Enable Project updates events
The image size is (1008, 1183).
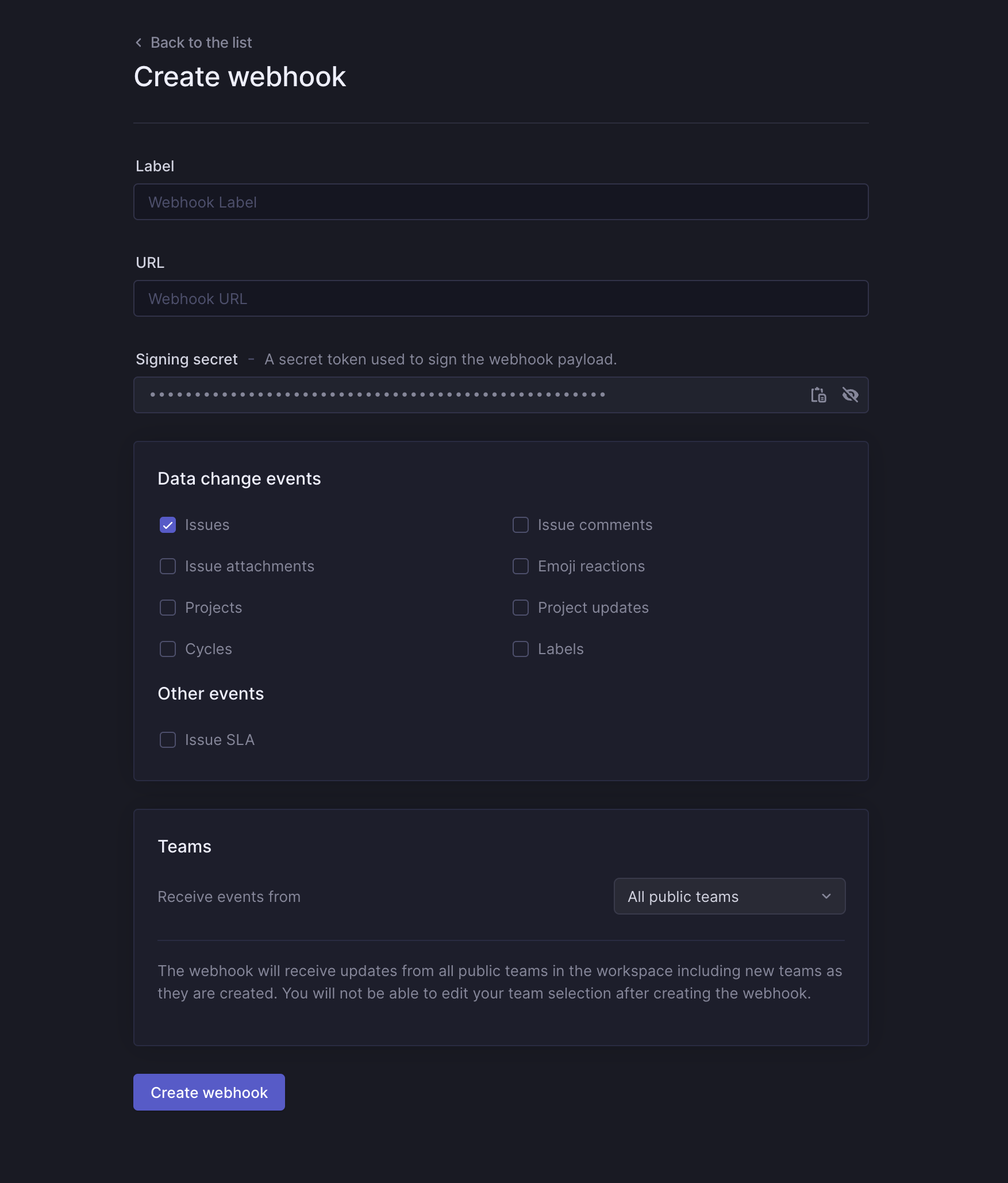(x=520, y=608)
